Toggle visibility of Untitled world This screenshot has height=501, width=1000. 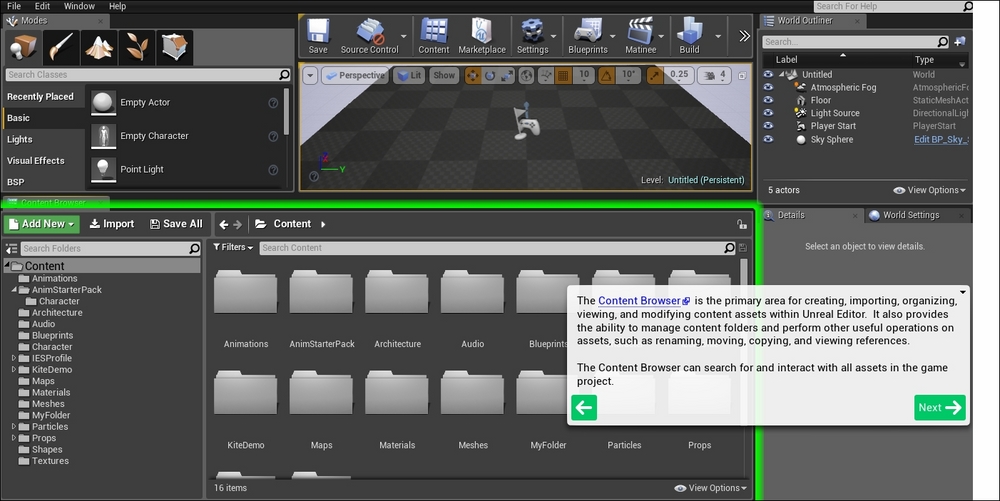tap(768, 75)
